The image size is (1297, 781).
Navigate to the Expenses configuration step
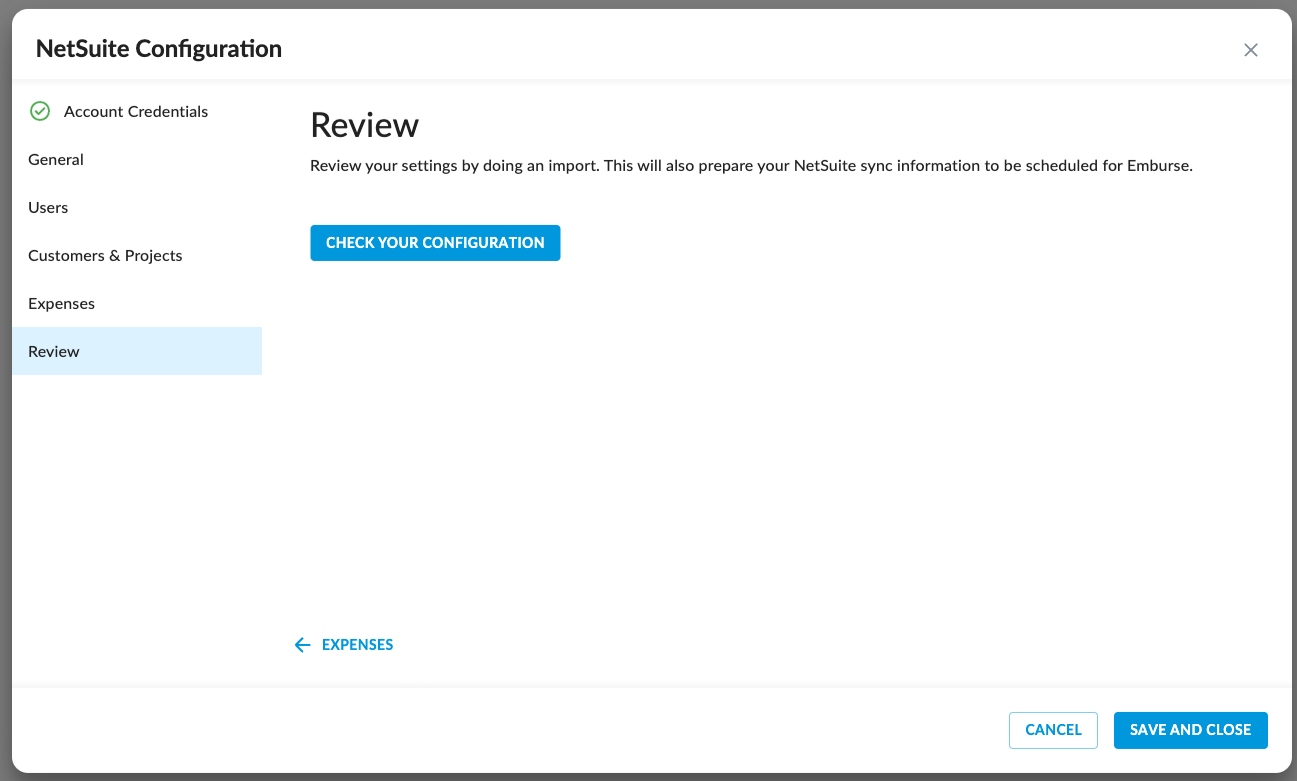[x=61, y=303]
